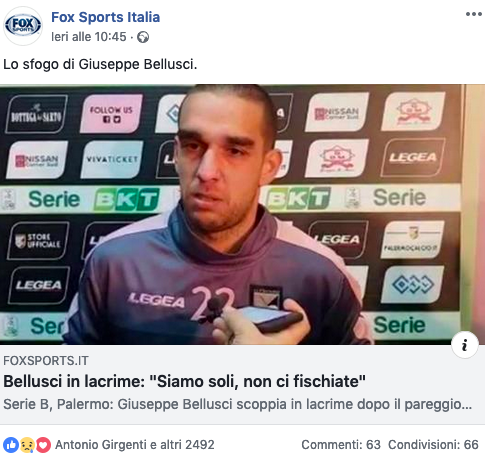Click the FOXSPORTS.IT source domain
This screenshot has width=485, height=460.
(x=46, y=361)
